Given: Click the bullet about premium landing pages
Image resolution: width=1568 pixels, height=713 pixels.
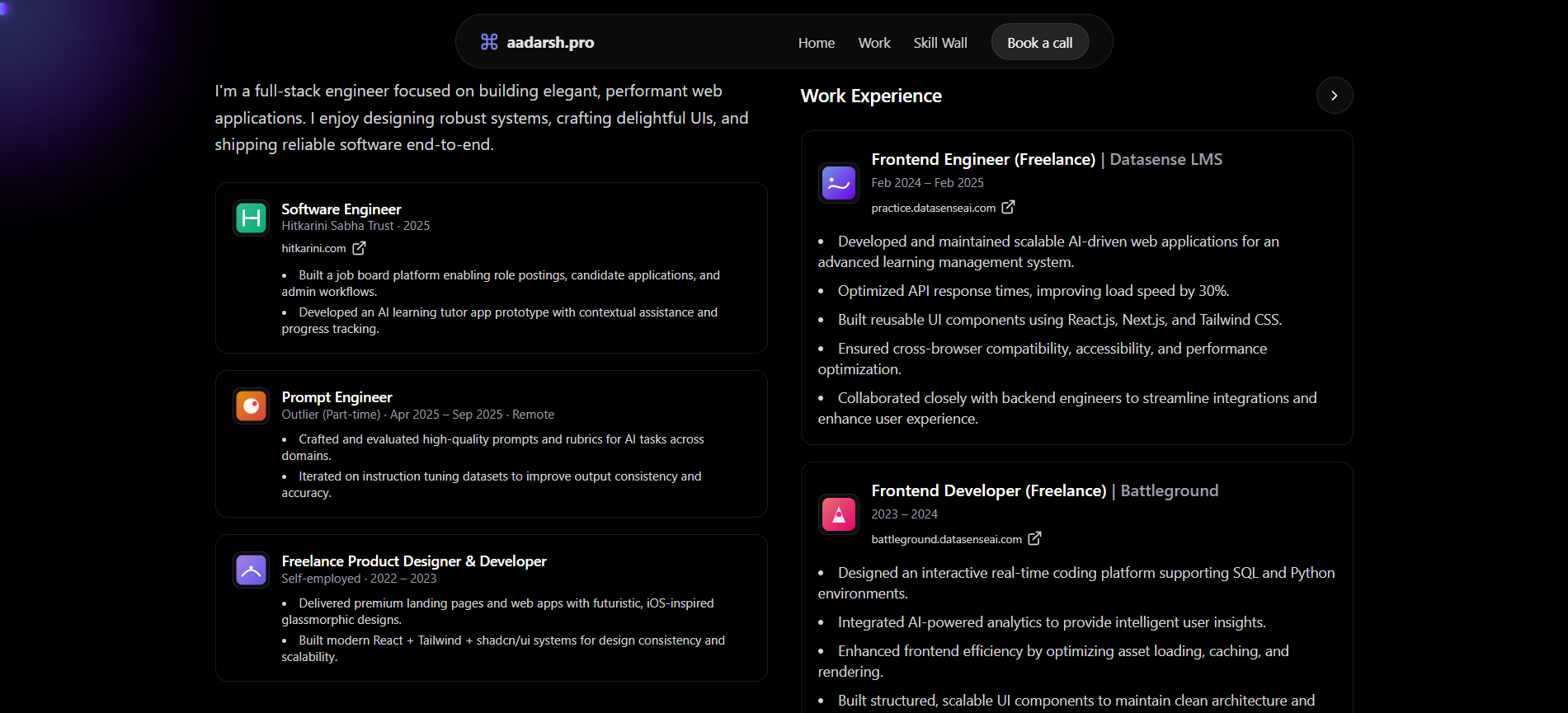Looking at the screenshot, I should click(x=498, y=612).
